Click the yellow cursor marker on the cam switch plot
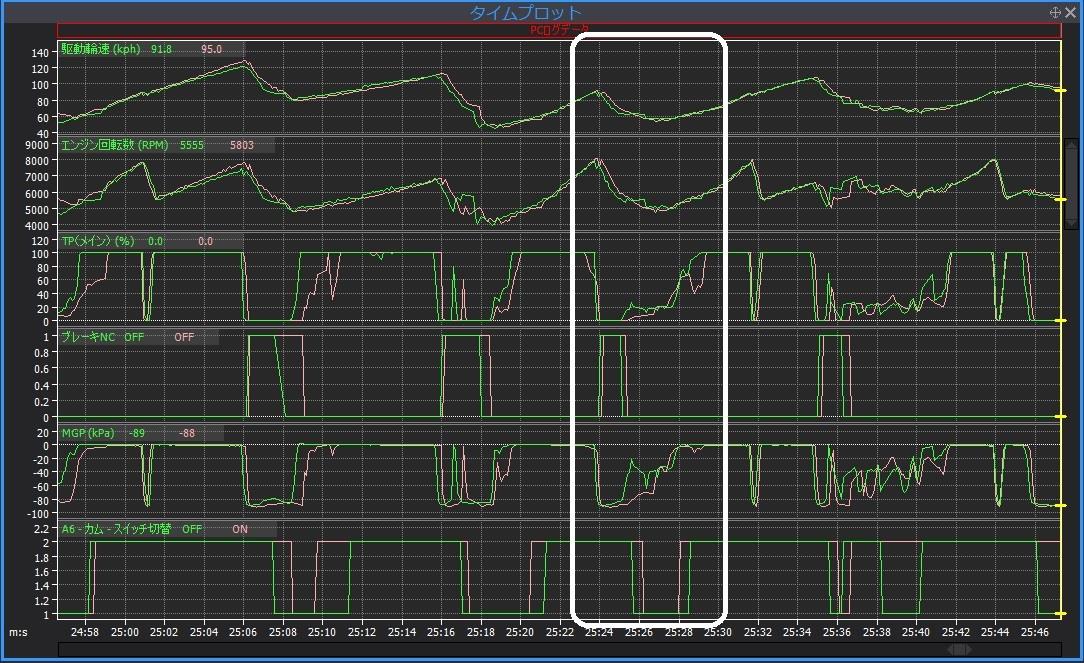The image size is (1084, 663). (1060, 613)
